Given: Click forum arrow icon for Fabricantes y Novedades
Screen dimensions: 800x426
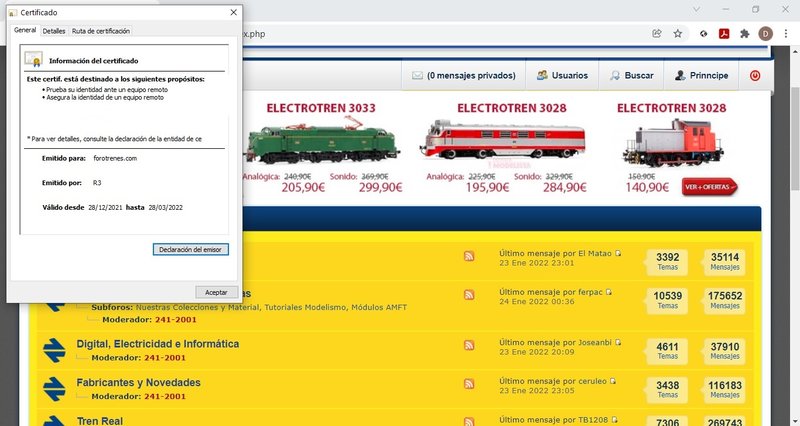Looking at the screenshot, I should click(x=54, y=389).
